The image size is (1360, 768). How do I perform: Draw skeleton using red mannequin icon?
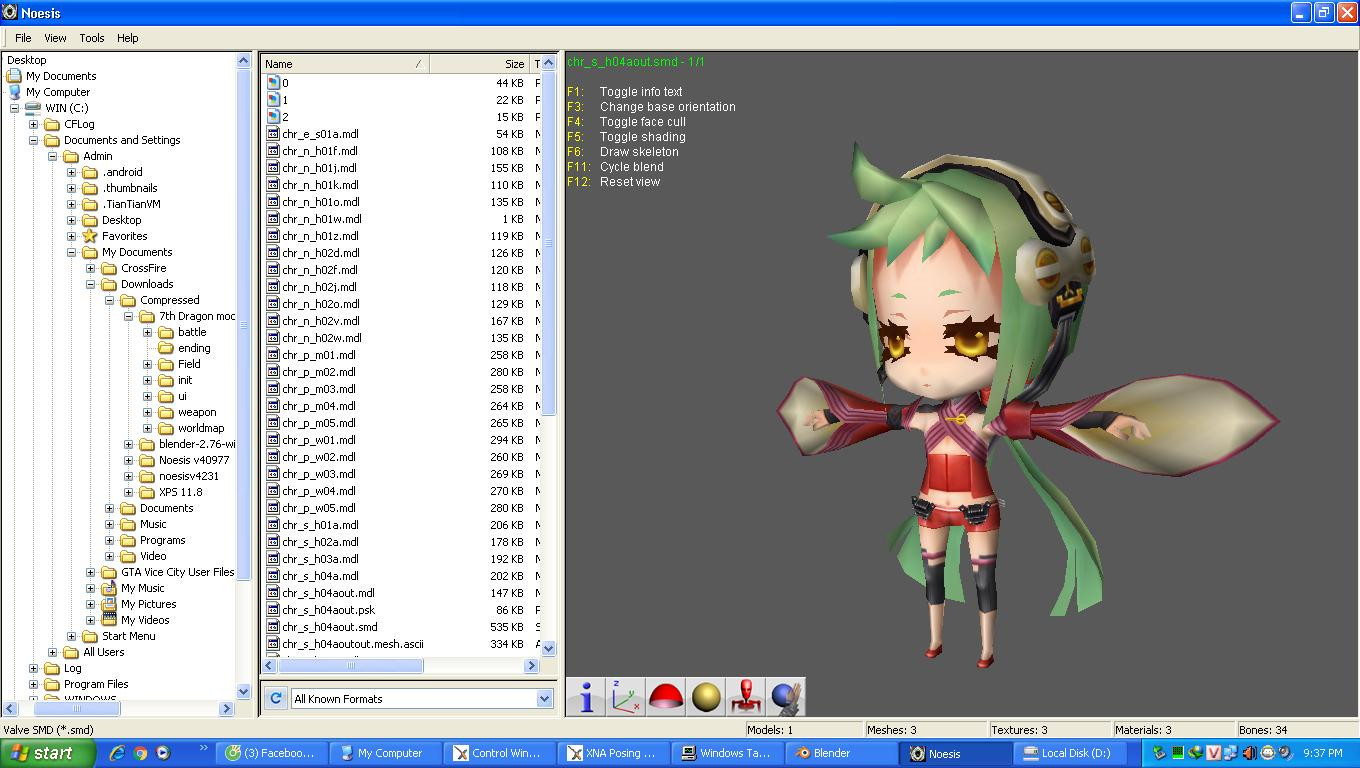[746, 697]
